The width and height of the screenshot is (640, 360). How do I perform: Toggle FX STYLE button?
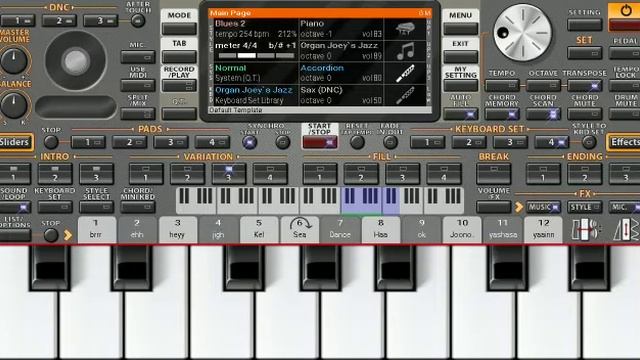point(584,207)
